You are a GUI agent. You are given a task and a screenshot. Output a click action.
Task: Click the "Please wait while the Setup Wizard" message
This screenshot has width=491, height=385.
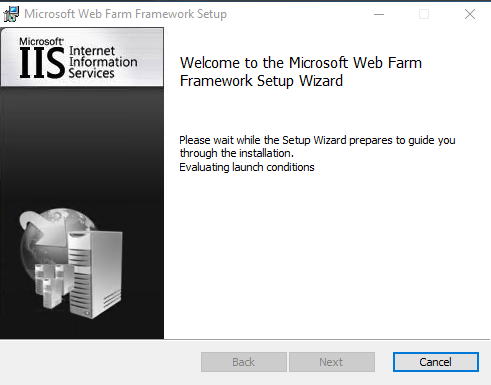[x=317, y=146]
